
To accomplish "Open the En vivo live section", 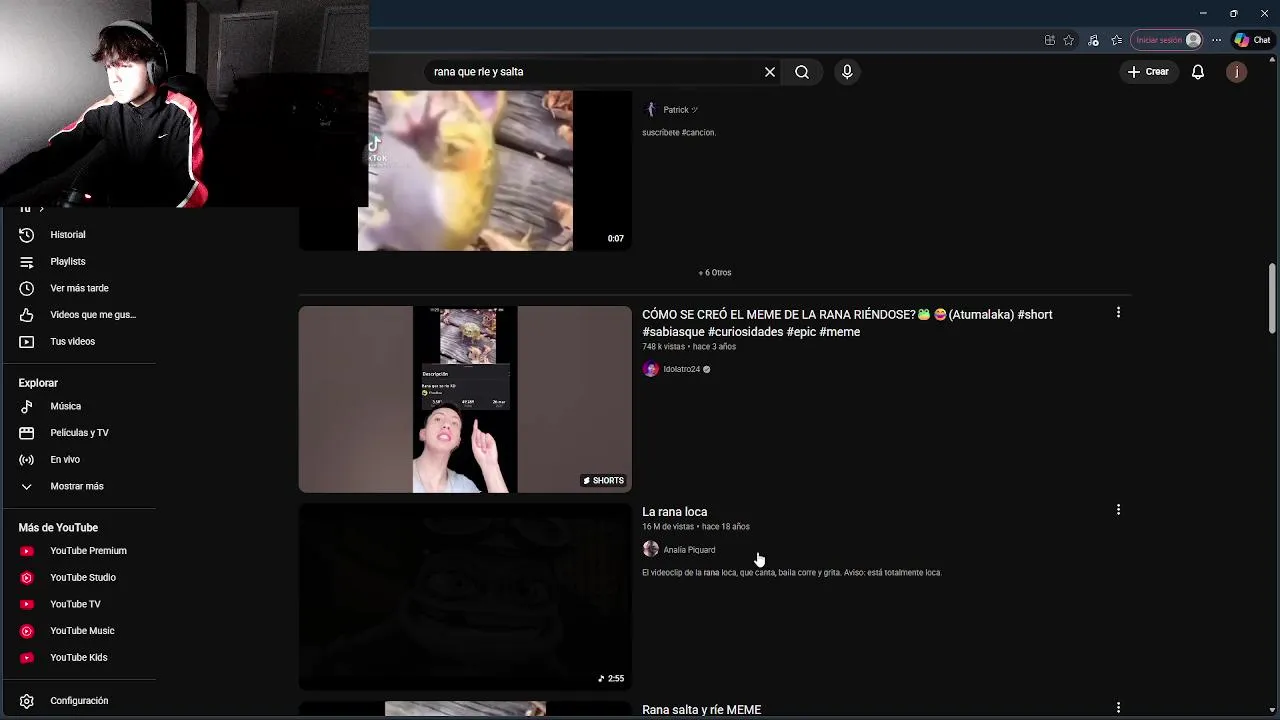I will pyautogui.click(x=65, y=460).
